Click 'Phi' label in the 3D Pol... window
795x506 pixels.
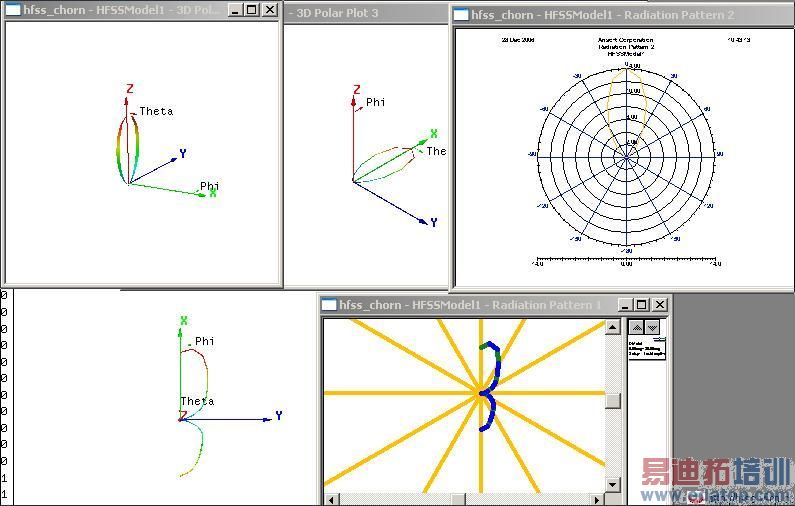click(x=209, y=186)
